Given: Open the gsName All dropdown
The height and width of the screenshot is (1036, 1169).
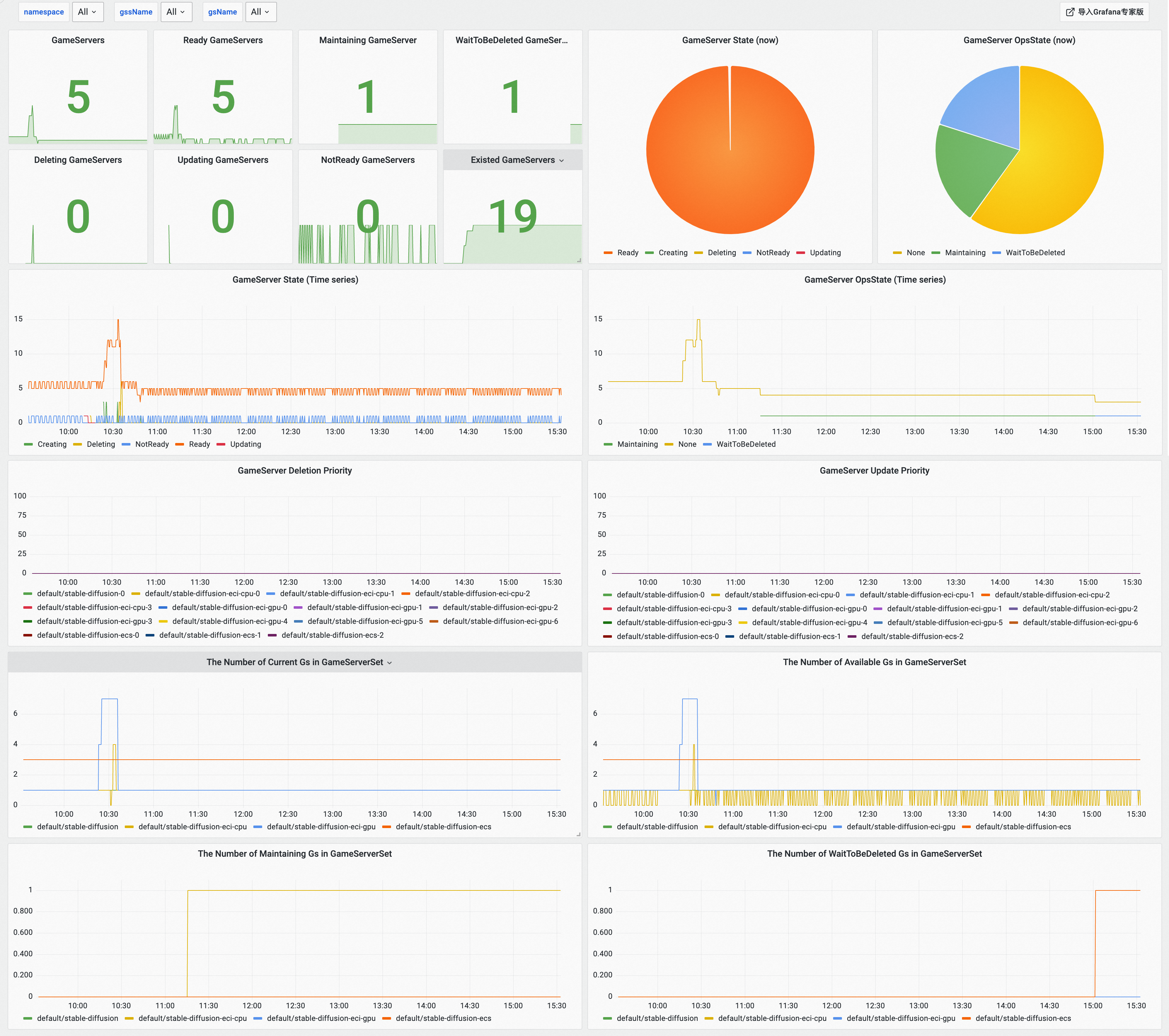Looking at the screenshot, I should click(x=261, y=12).
